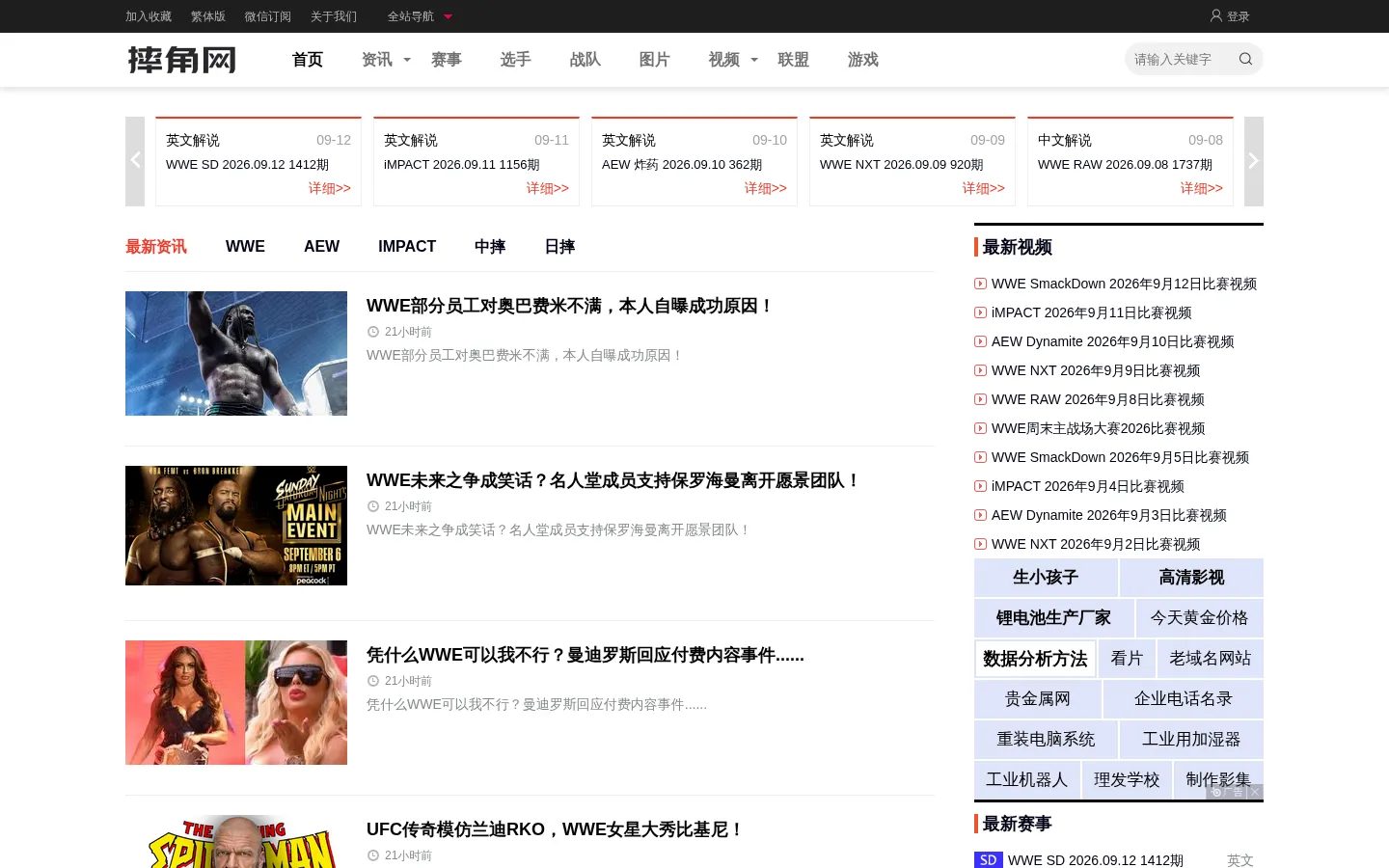Click play icon beside WWE周末主战场大赛 video
The width and height of the screenshot is (1389, 868).
(980, 428)
